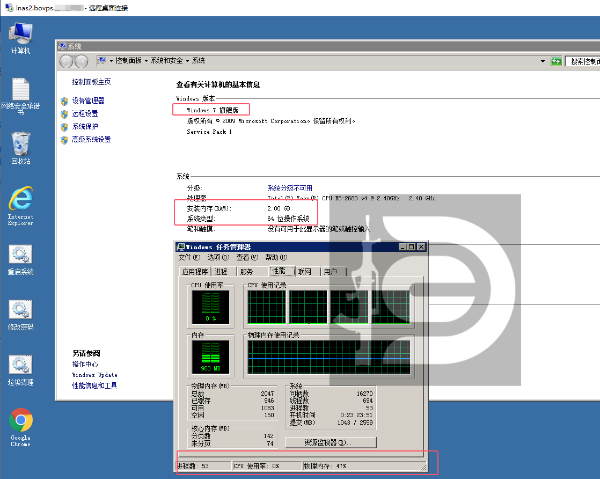Screen dimensions: 600x479
Task: Click the gear shortcut directly below Internet Explorer
Action: (x=21, y=260)
